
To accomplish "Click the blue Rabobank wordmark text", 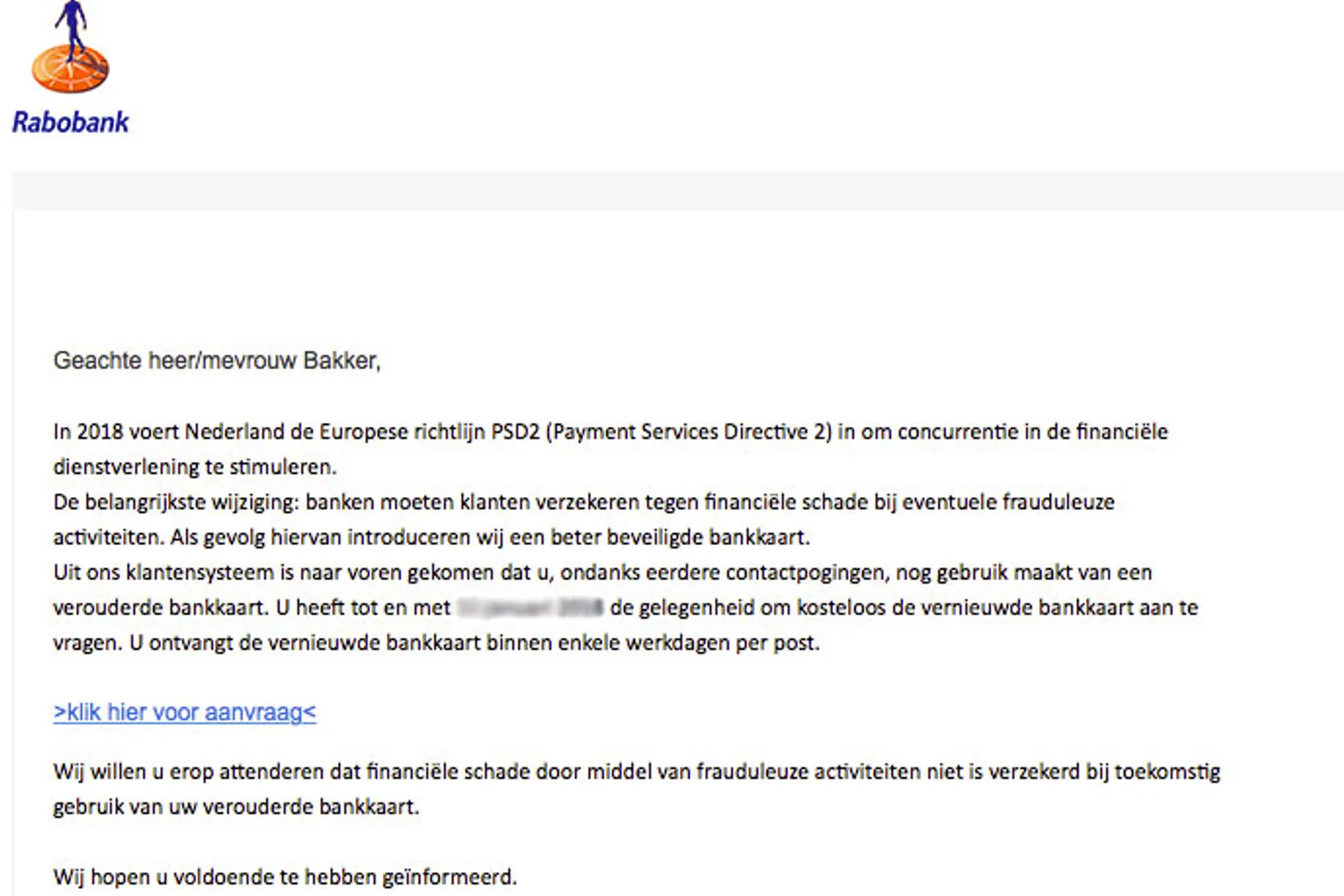I will click(x=70, y=122).
